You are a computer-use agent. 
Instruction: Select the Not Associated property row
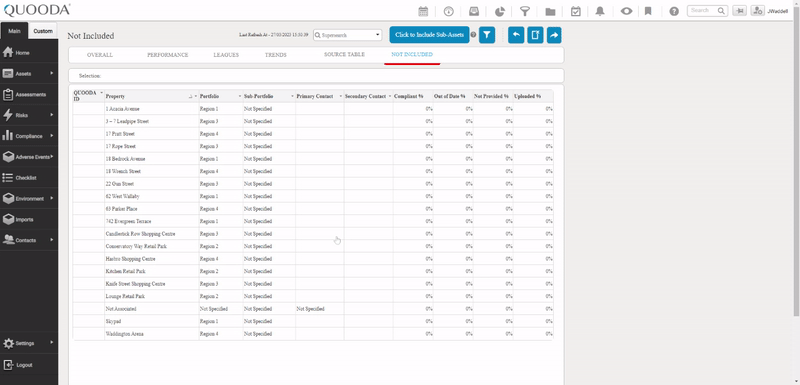click(x=313, y=309)
